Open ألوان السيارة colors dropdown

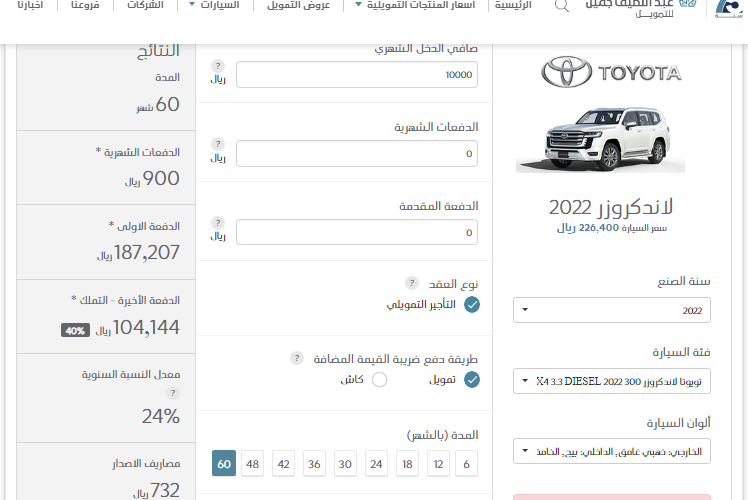(x=612, y=451)
